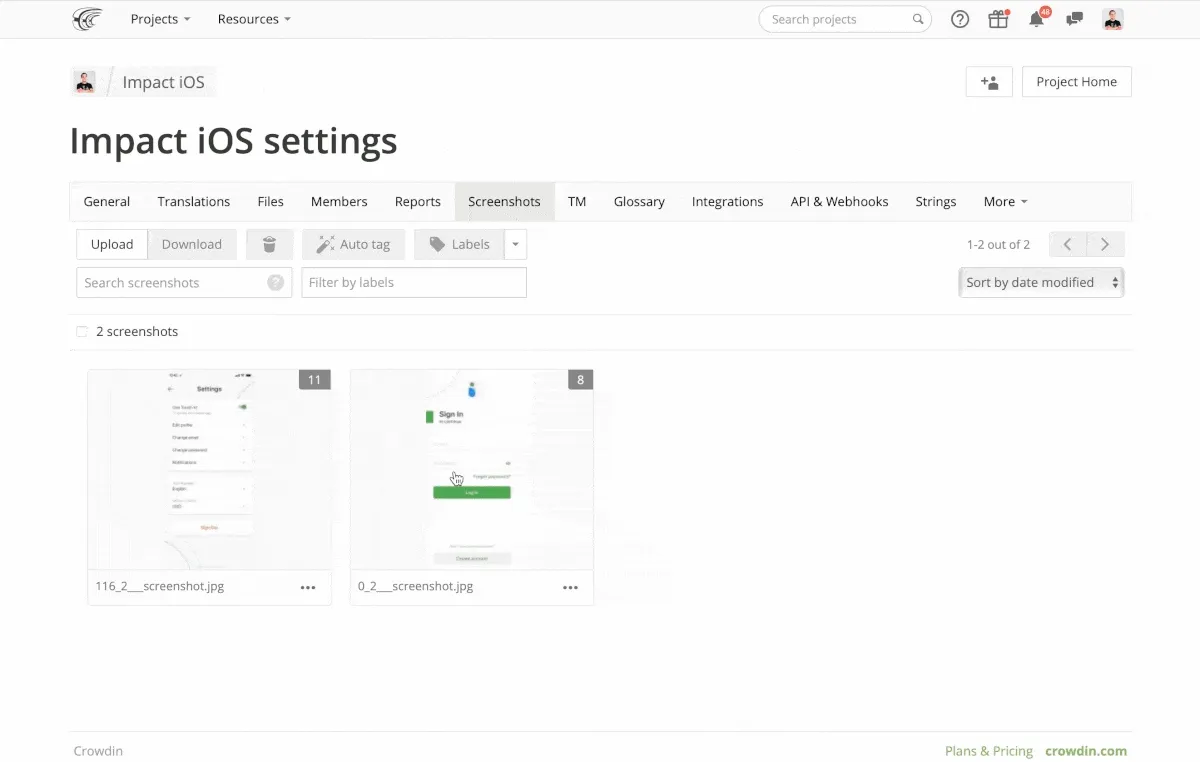Open the Sort by date modified dropdown
This screenshot has height=762, width=1200.
point(1040,282)
